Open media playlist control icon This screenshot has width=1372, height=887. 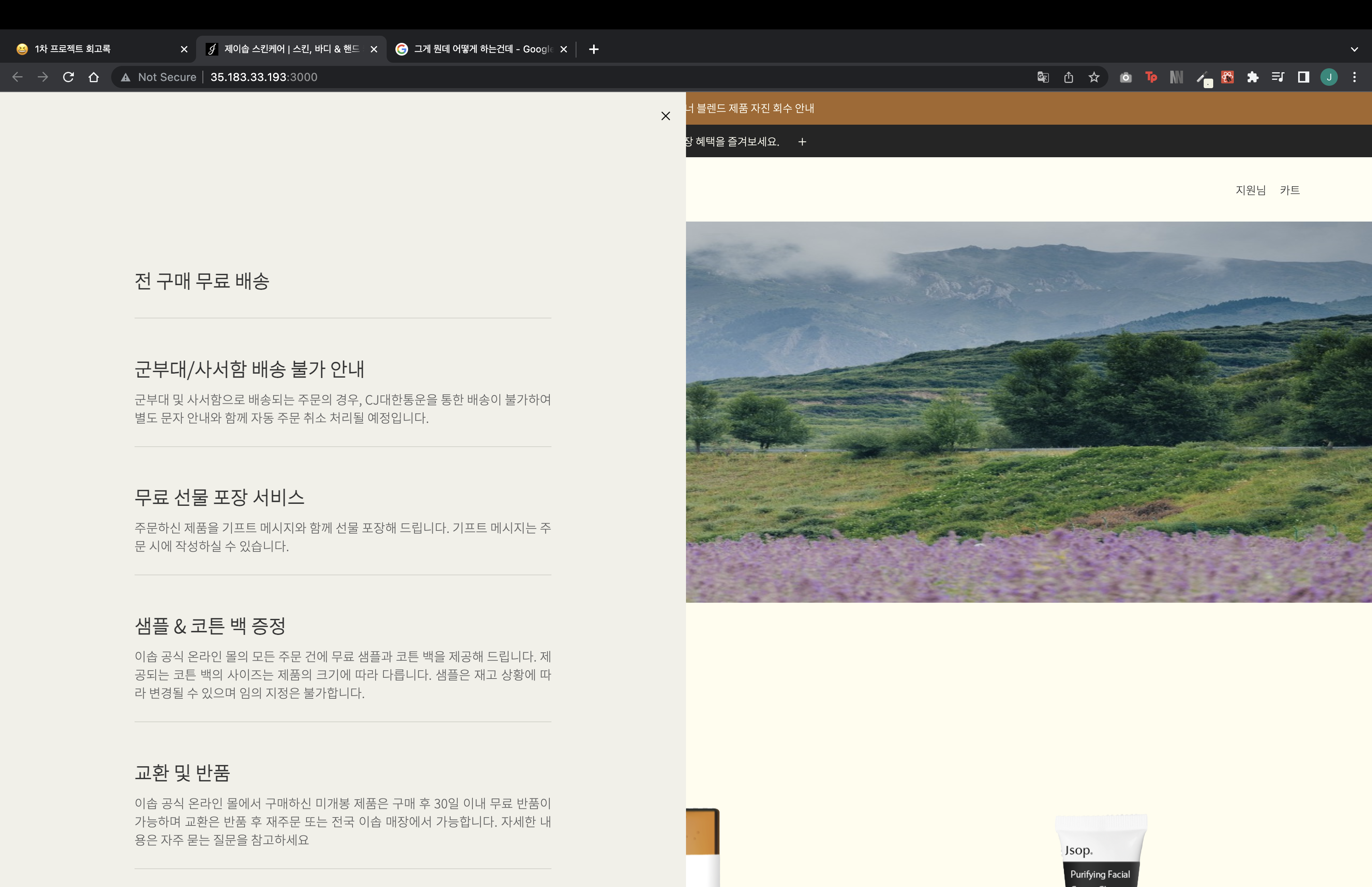pyautogui.click(x=1278, y=77)
